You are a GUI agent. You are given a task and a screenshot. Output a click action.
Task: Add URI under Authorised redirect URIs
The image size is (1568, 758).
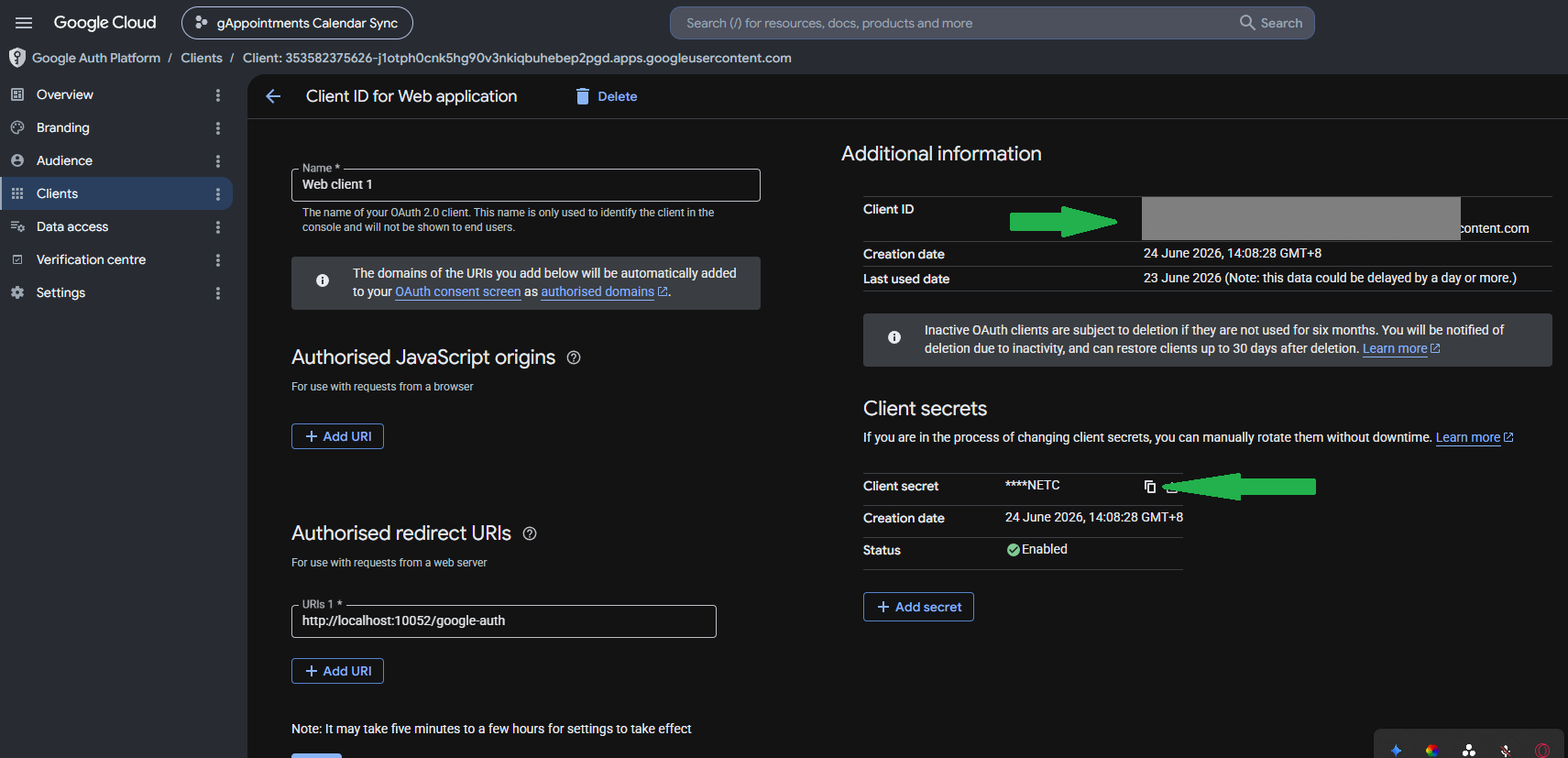tap(337, 671)
